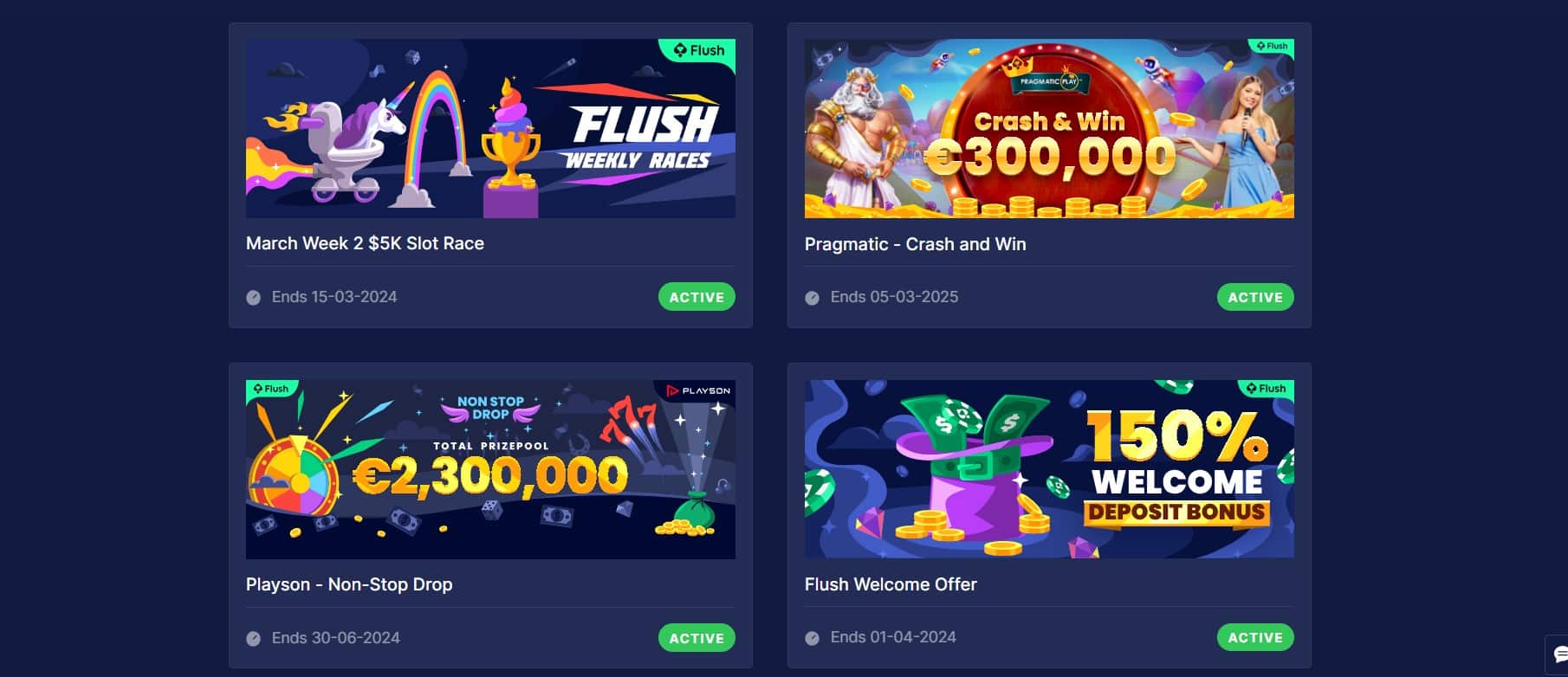Open the Crash & Win €300,000 banner
Image resolution: width=1568 pixels, height=677 pixels.
pyautogui.click(x=1049, y=128)
